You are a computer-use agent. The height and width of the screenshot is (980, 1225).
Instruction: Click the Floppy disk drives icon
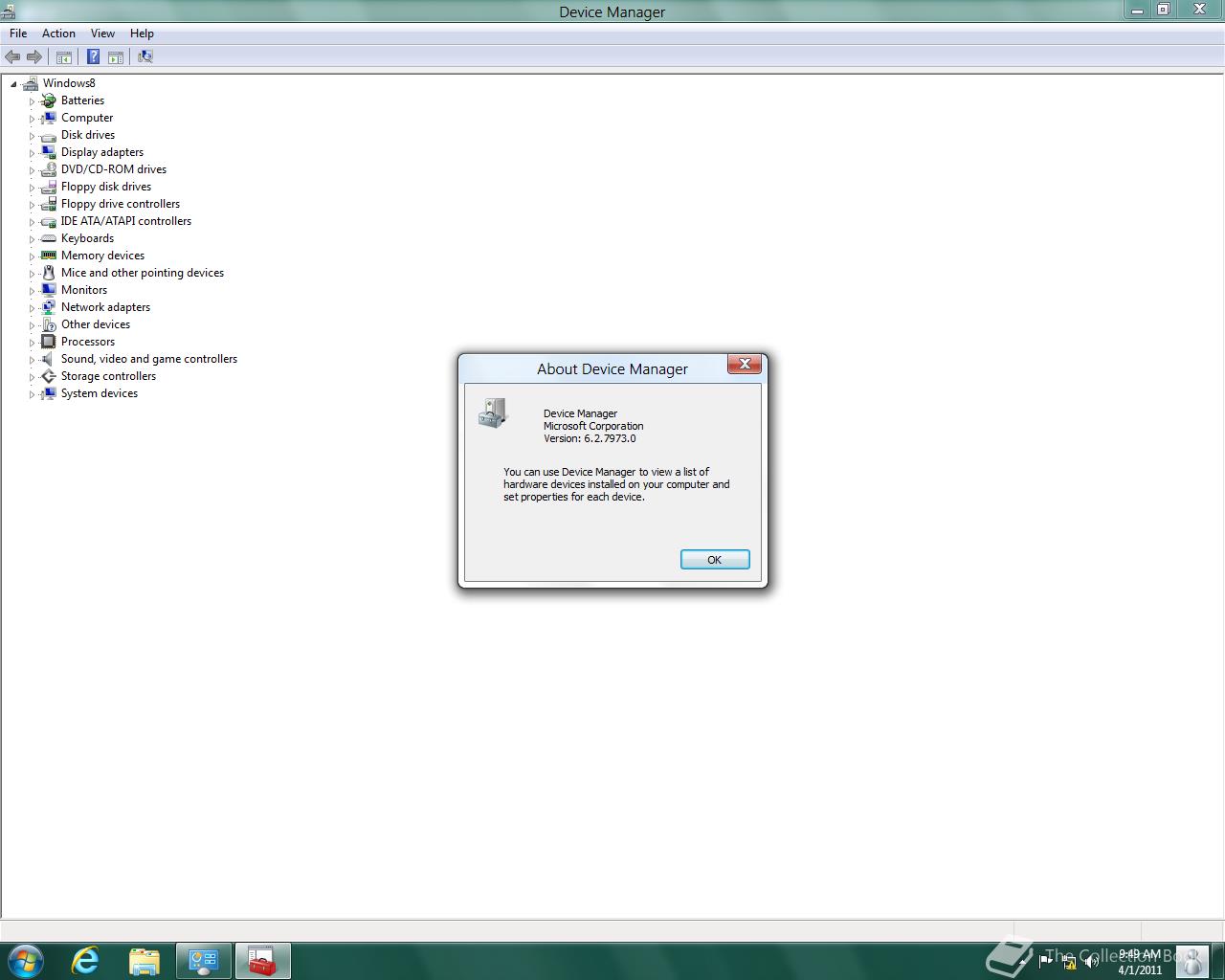pos(49,187)
